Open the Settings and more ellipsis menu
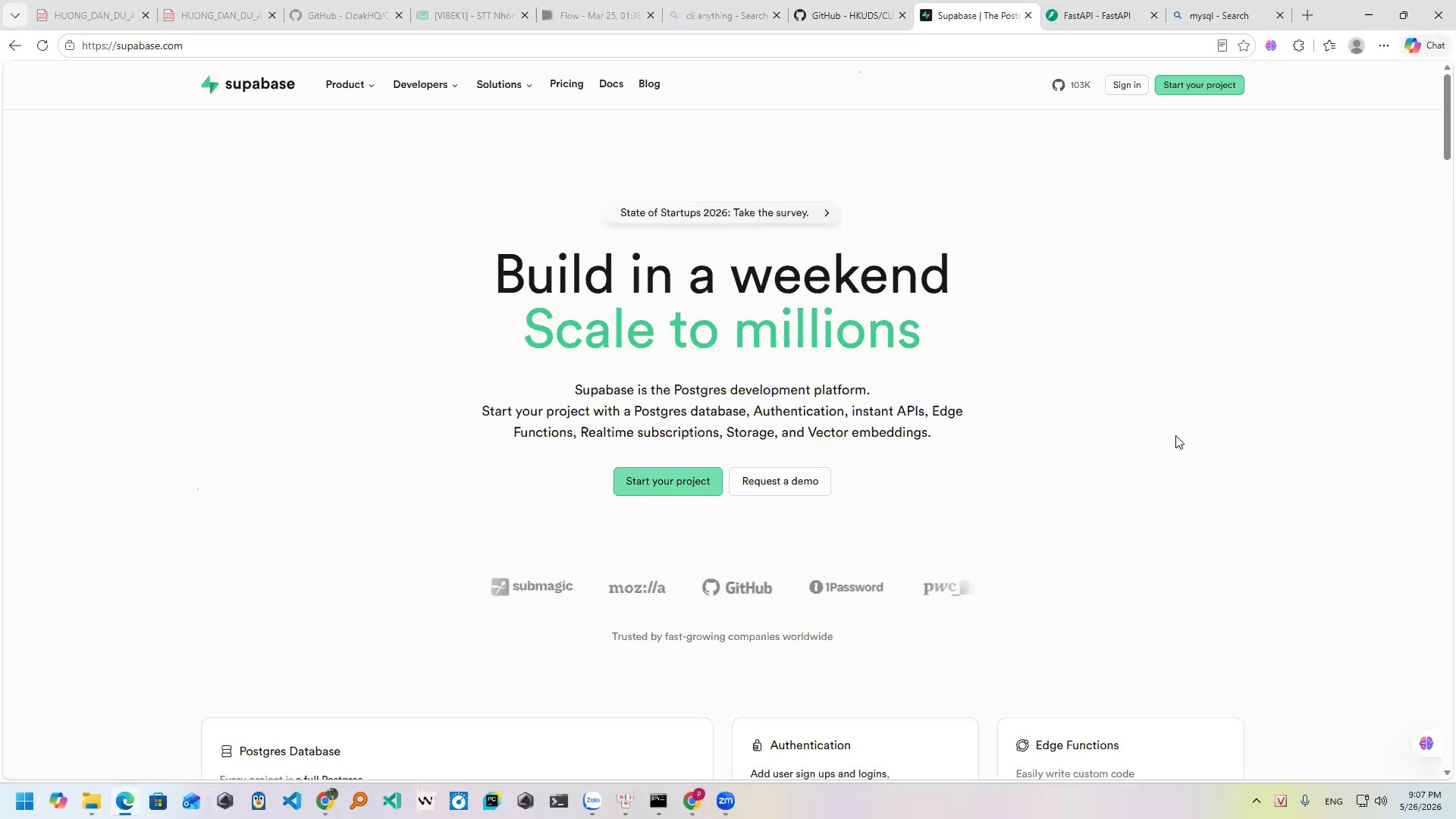 [x=1384, y=45]
